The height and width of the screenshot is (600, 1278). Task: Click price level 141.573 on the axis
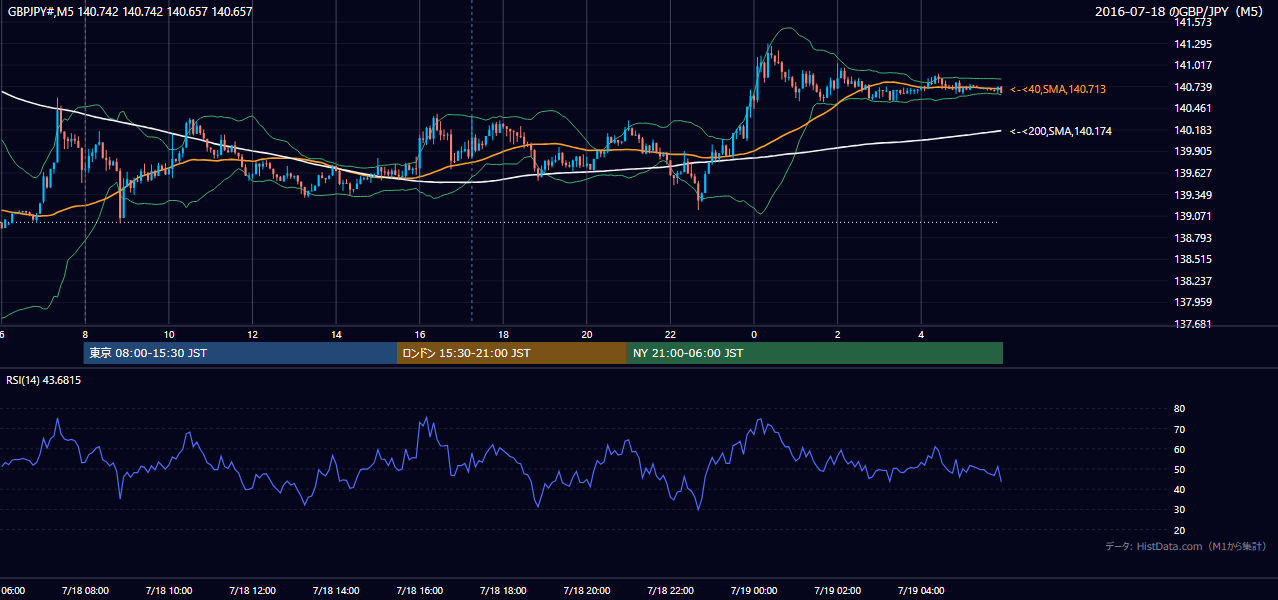point(1193,22)
